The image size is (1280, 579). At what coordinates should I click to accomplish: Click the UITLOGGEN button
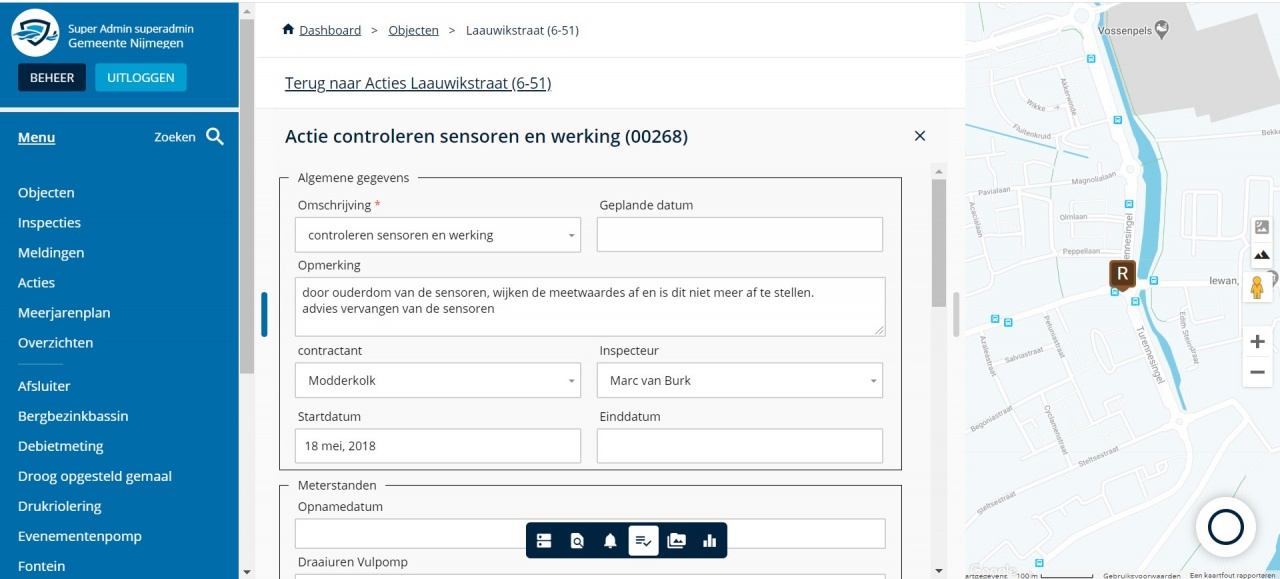(141, 78)
